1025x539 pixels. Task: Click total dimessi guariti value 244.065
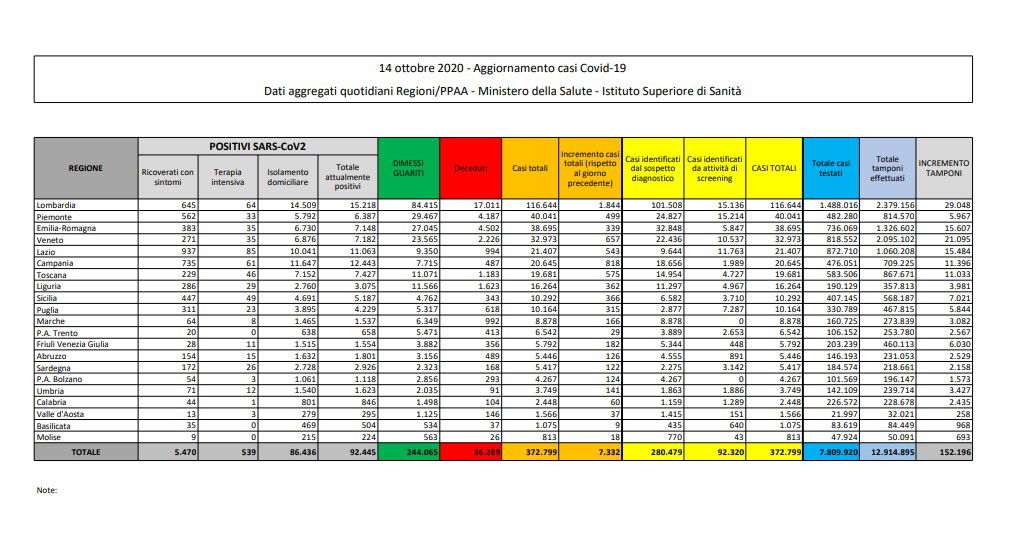click(422, 452)
